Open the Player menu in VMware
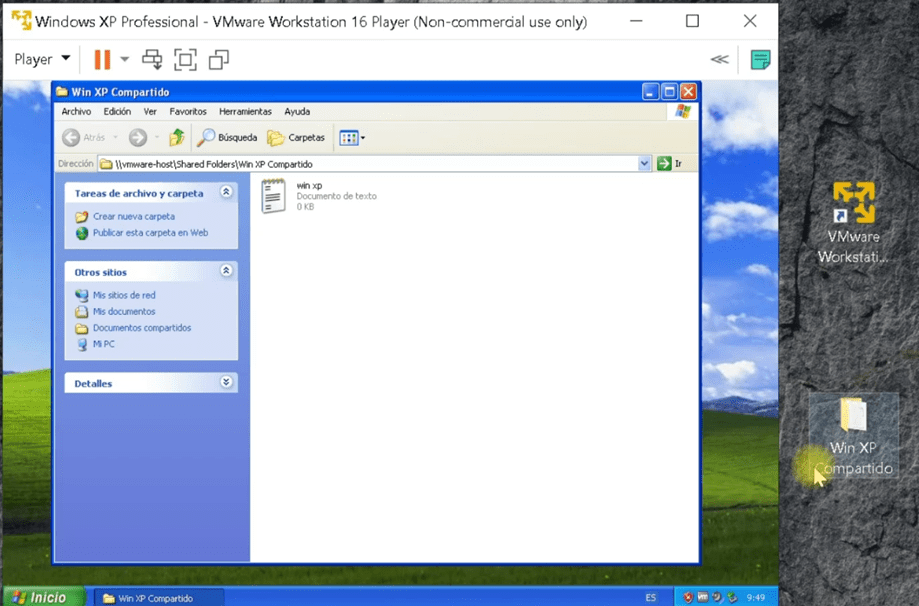 click(42, 59)
